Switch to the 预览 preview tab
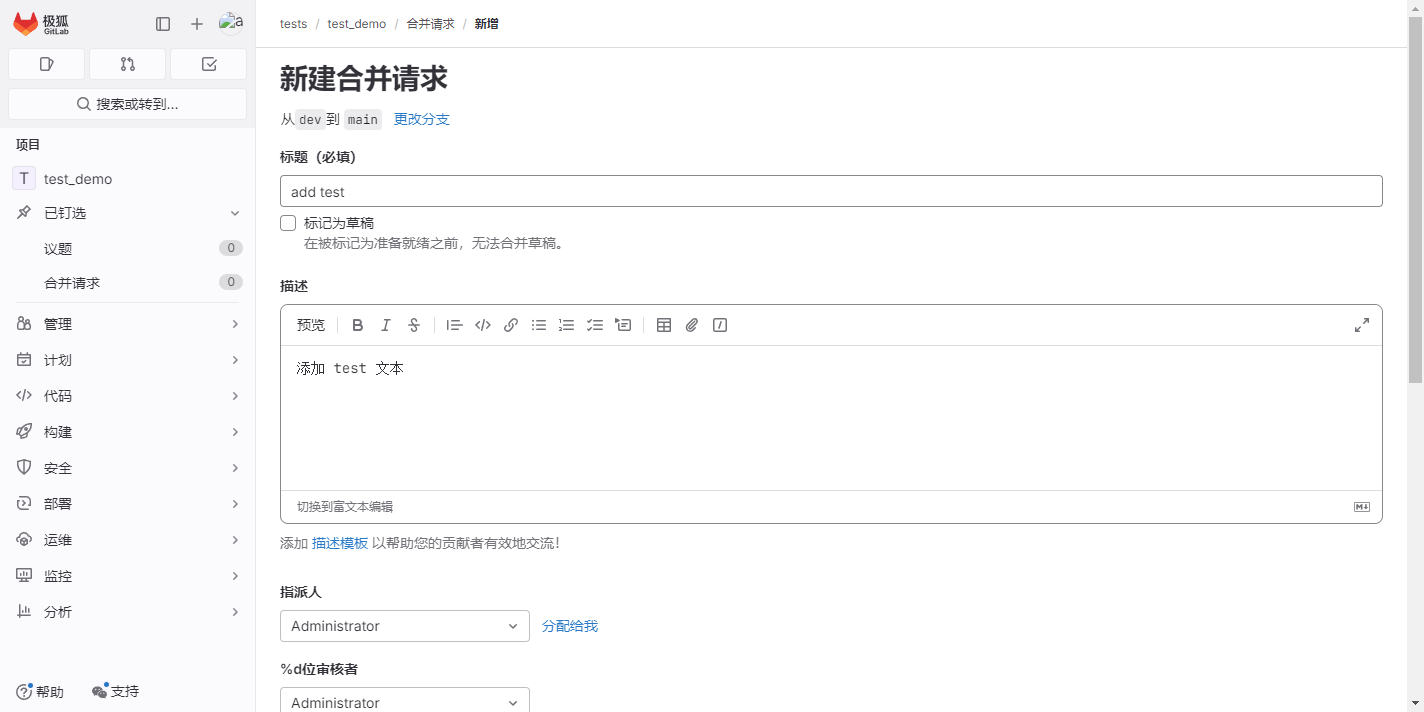 coord(311,325)
